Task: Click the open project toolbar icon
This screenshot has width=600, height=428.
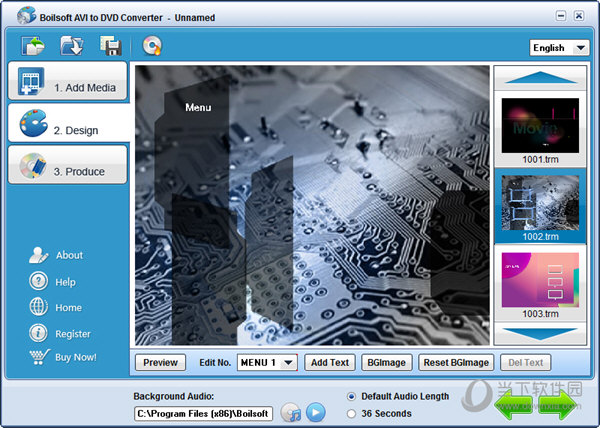Action: coord(71,45)
